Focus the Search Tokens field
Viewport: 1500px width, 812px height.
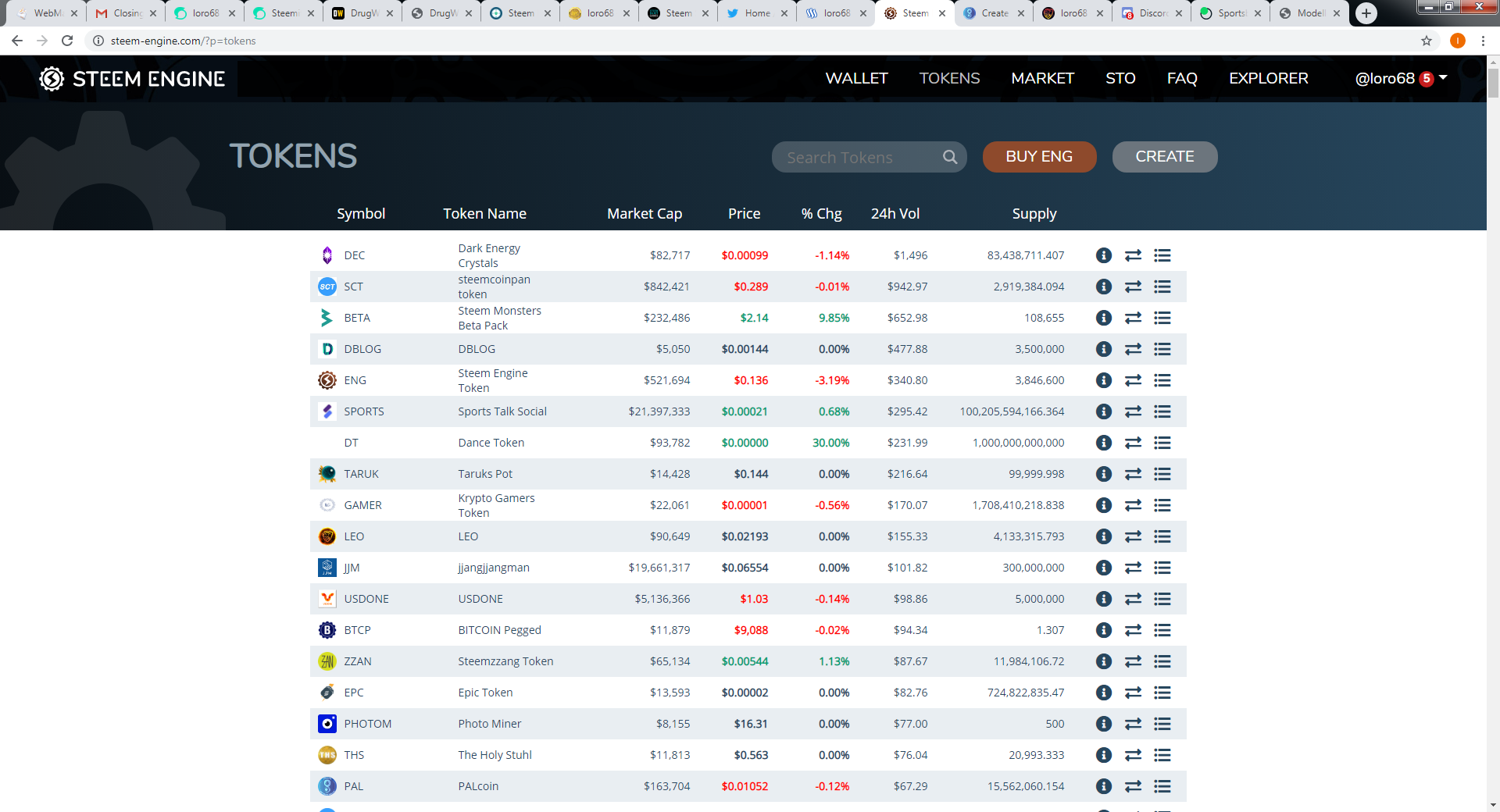tap(869, 157)
